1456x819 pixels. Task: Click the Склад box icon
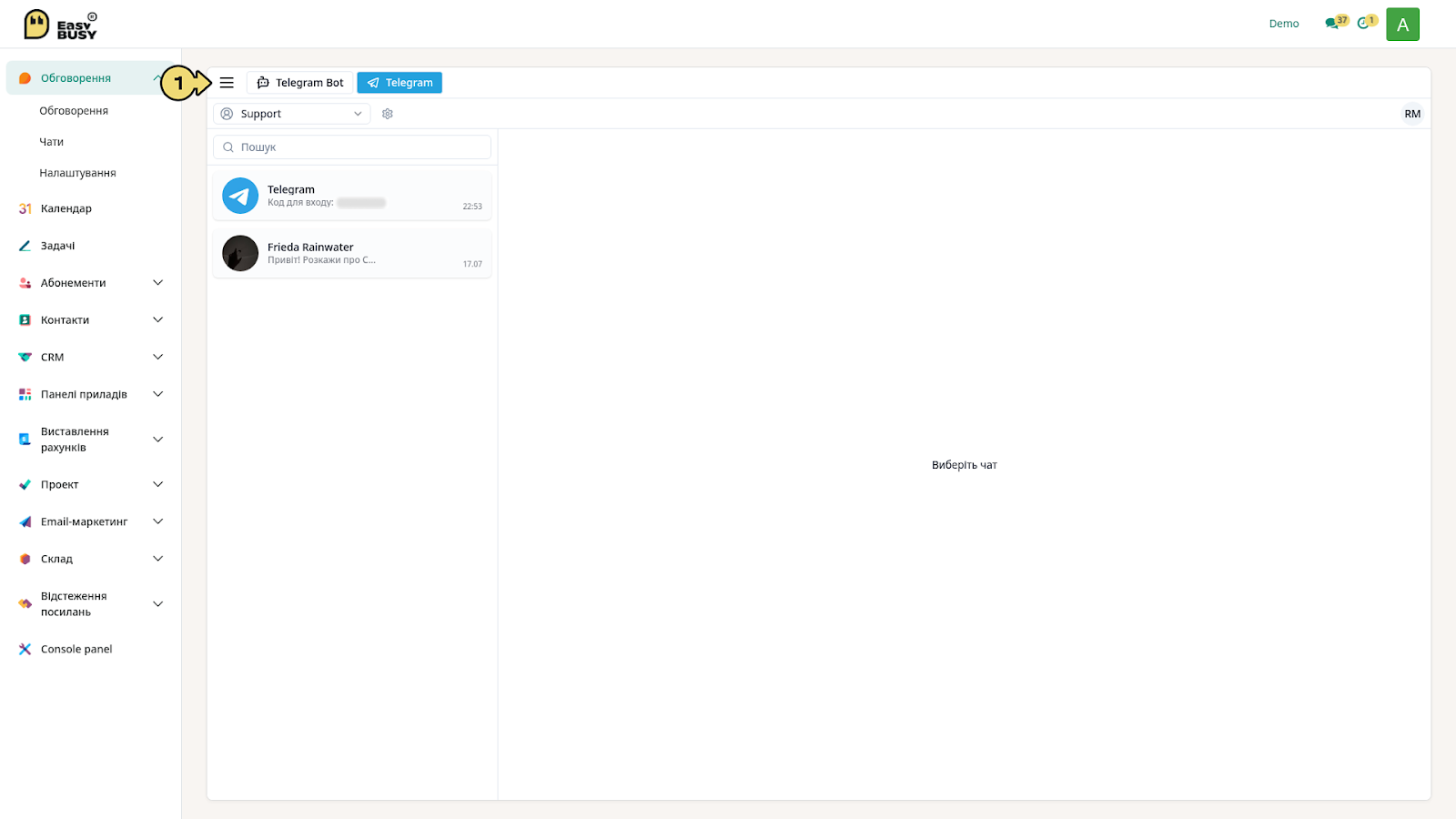point(25,560)
